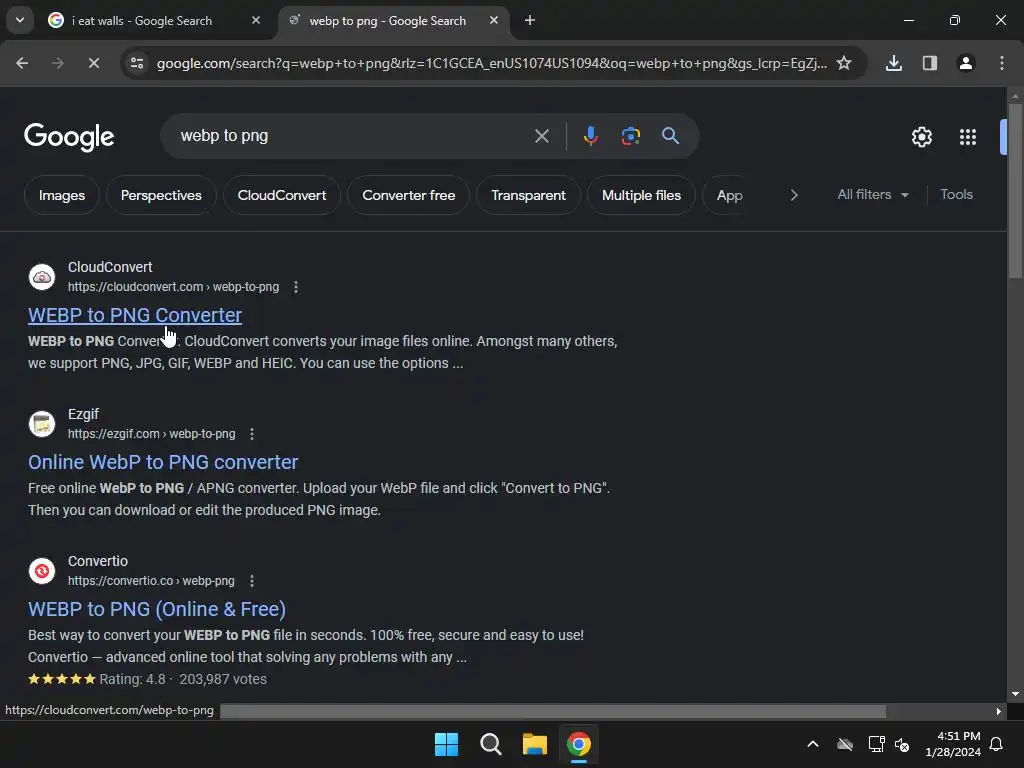Bookmark this page with the star icon

tap(844, 63)
